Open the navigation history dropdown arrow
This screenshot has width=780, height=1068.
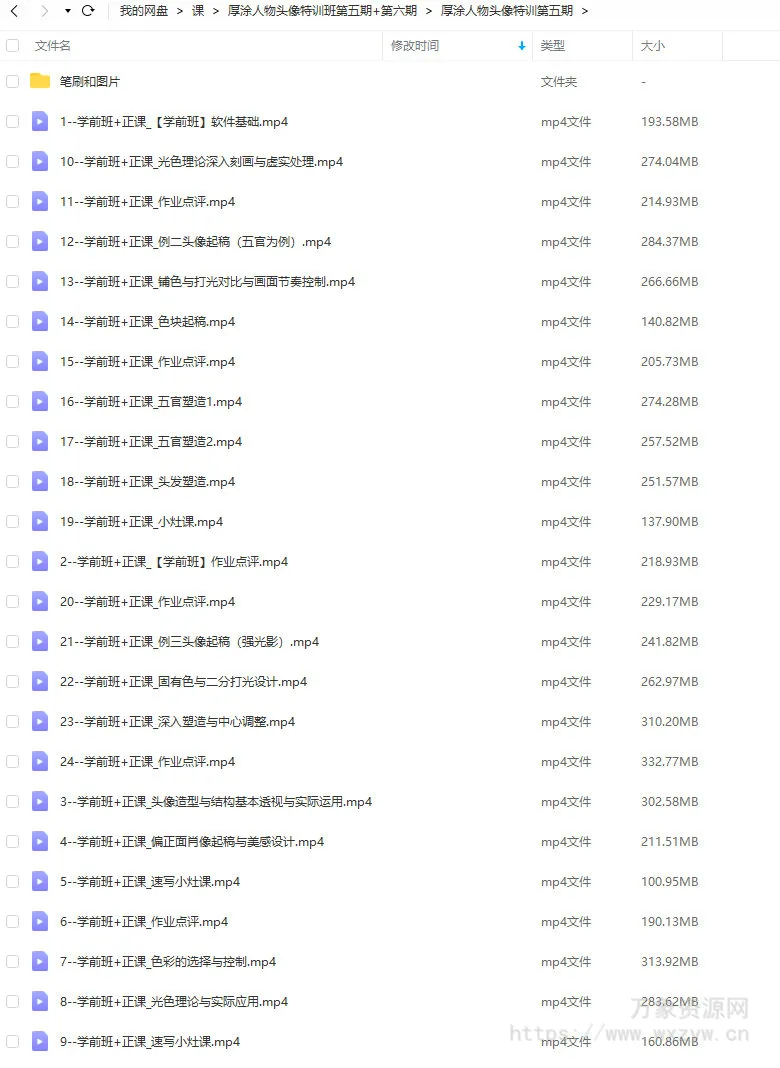click(x=67, y=11)
